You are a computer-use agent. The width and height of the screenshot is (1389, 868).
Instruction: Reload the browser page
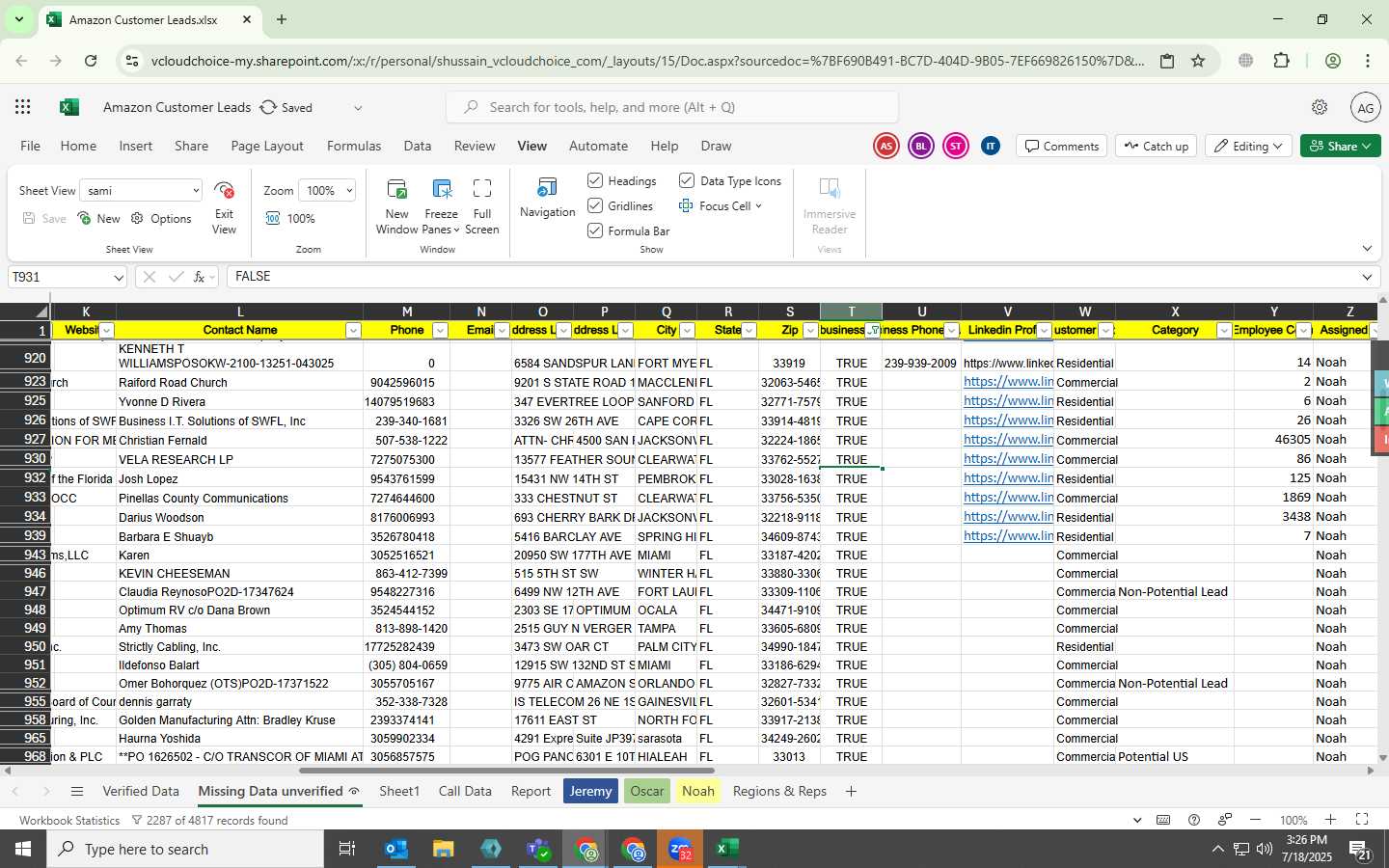(91, 61)
